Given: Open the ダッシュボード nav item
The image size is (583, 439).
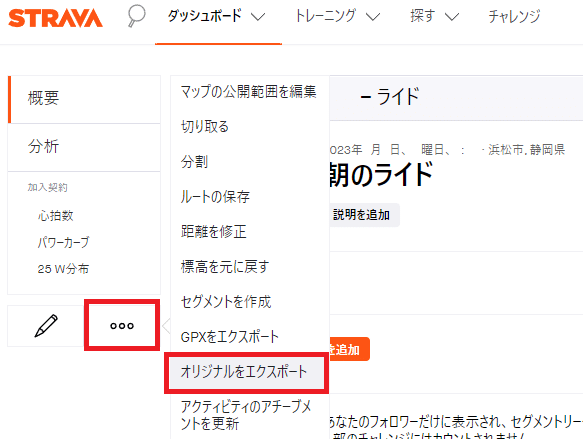Looking at the screenshot, I should pos(204,16).
